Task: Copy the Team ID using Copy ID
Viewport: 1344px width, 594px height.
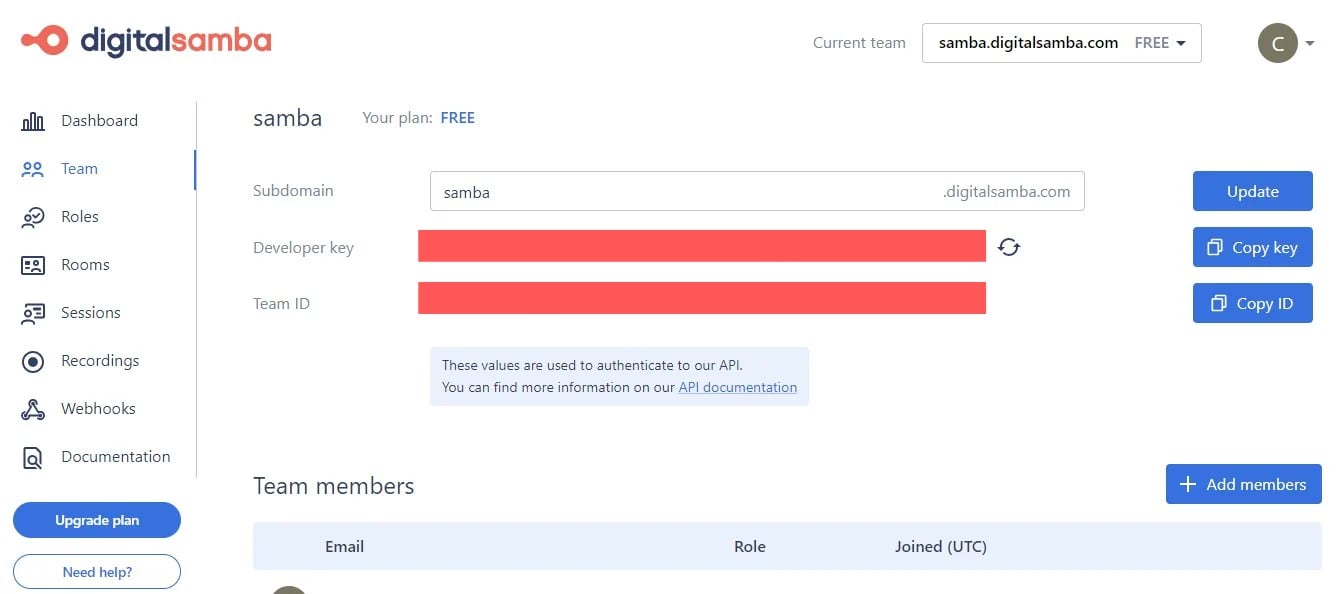Action: pyautogui.click(x=1252, y=303)
